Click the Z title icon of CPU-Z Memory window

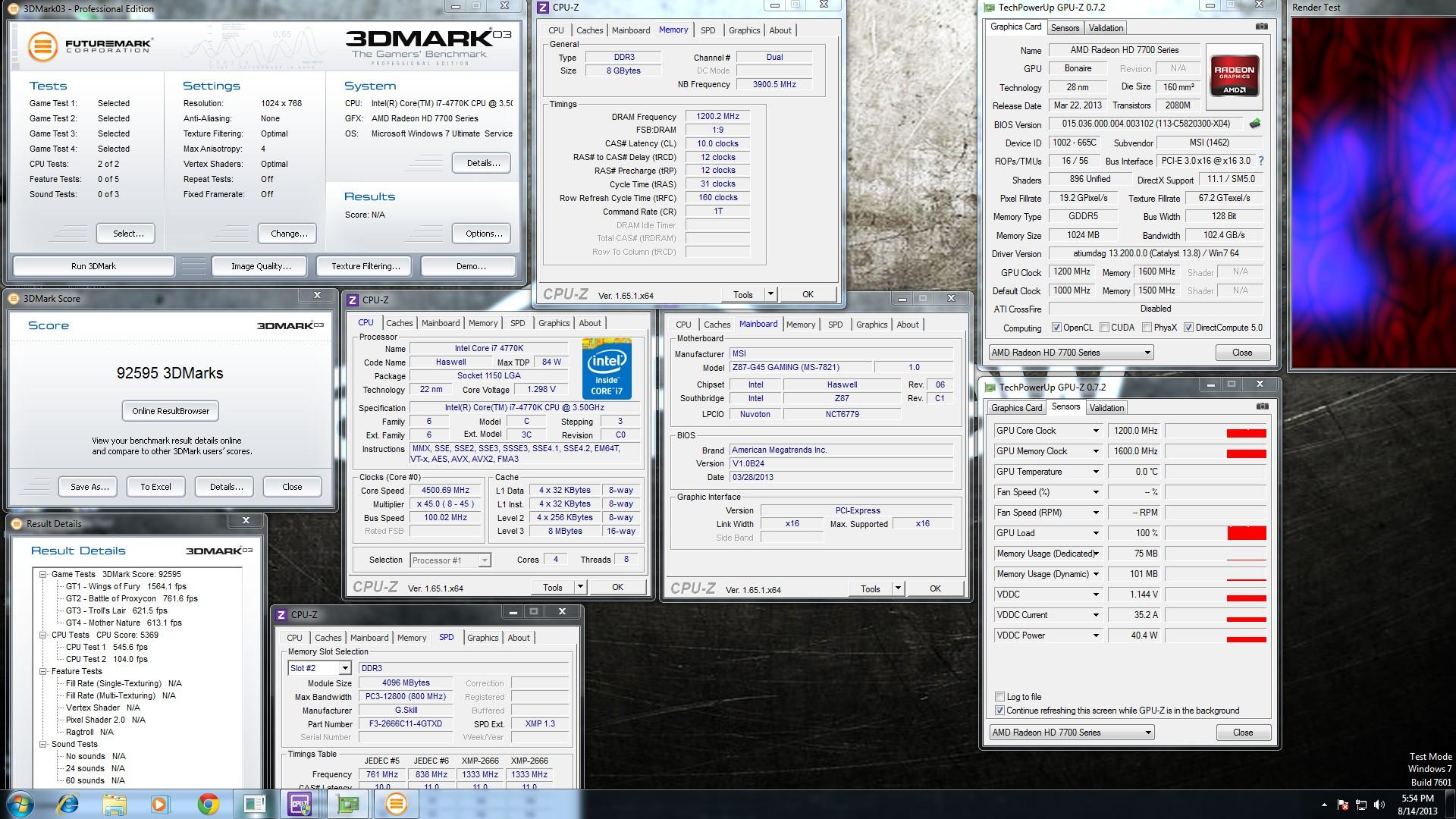[543, 8]
